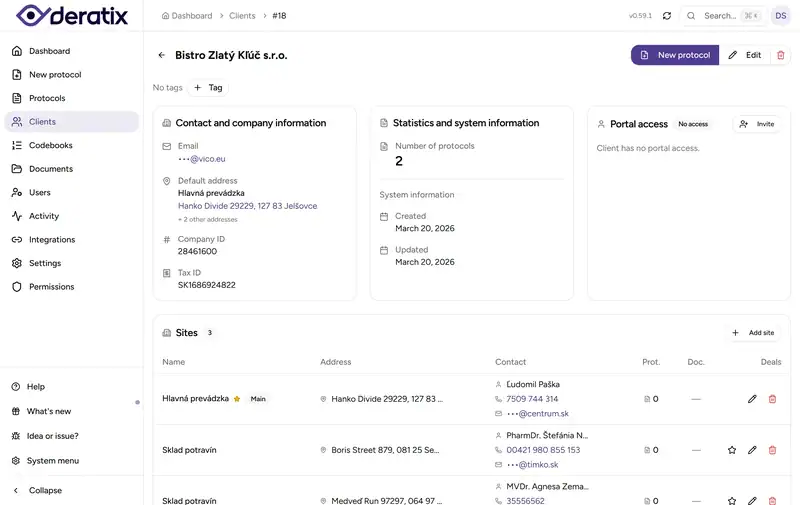Click the masked @timko.sk email link

(x=533, y=465)
